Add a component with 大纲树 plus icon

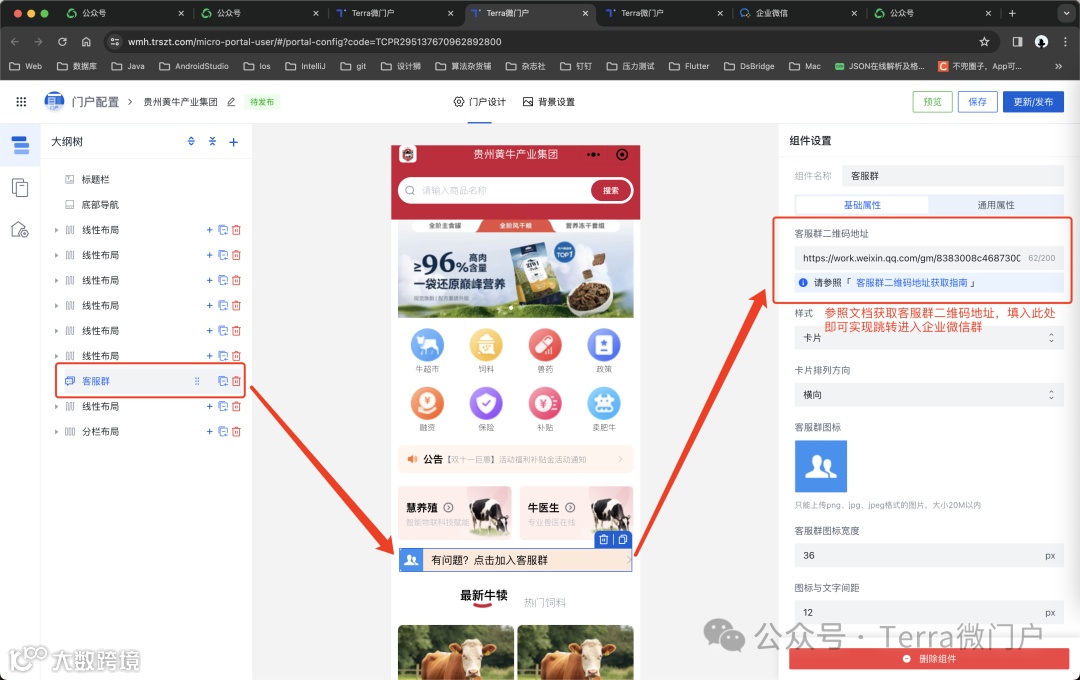[x=233, y=142]
